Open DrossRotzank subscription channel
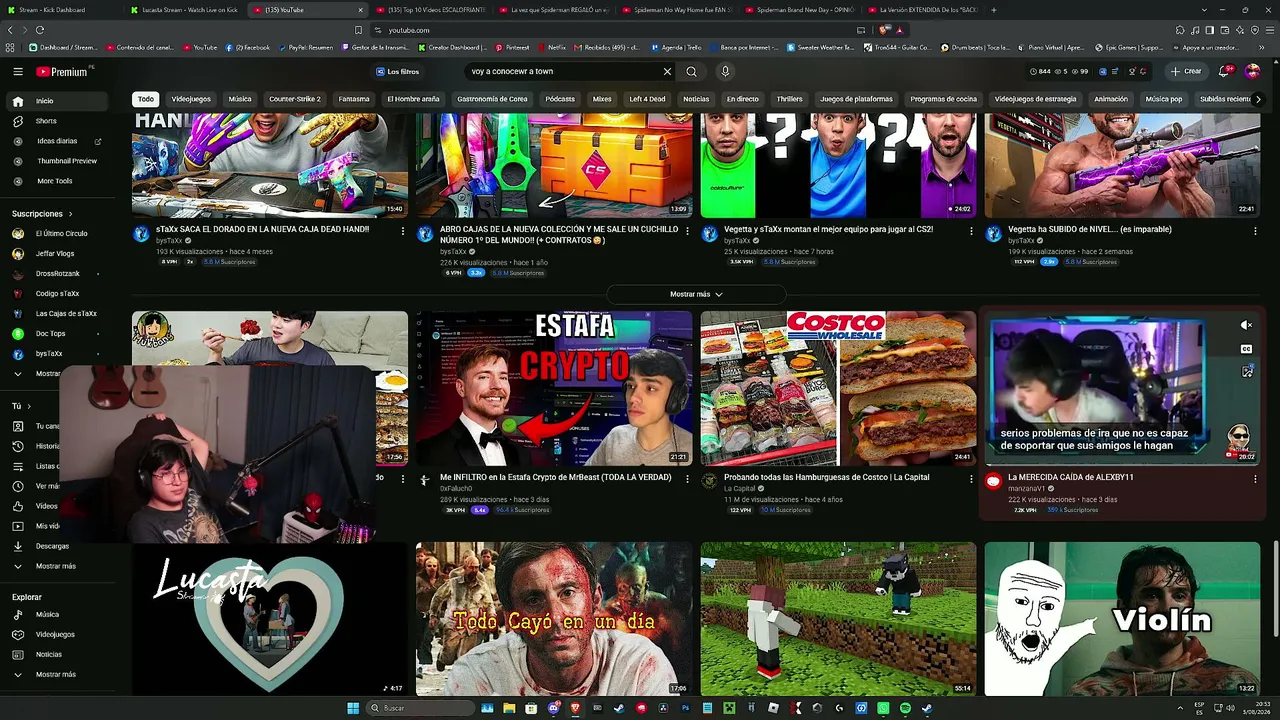Image resolution: width=1280 pixels, height=720 pixels. pos(55,274)
